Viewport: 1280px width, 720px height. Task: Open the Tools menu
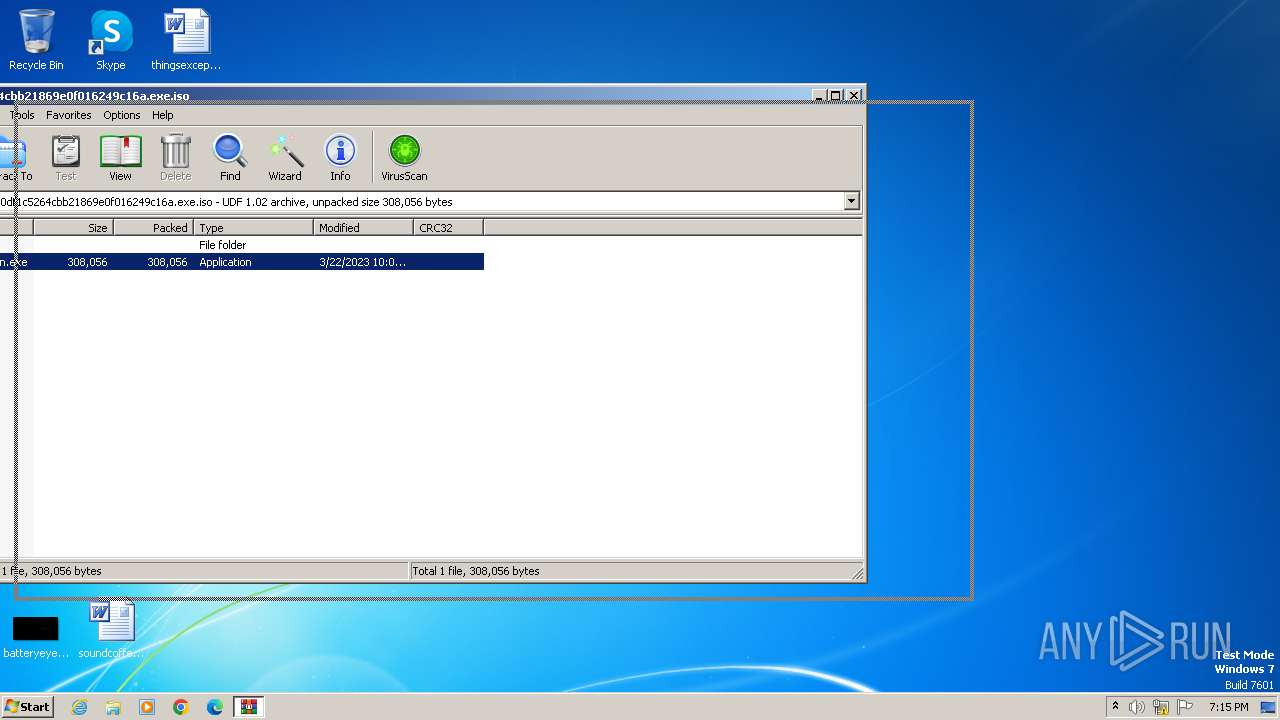pos(22,115)
